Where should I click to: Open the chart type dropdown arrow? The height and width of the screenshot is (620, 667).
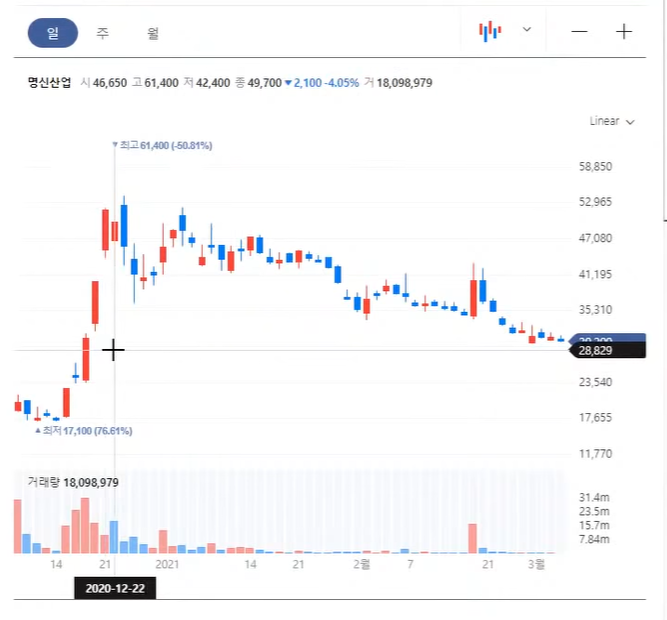coord(527,29)
